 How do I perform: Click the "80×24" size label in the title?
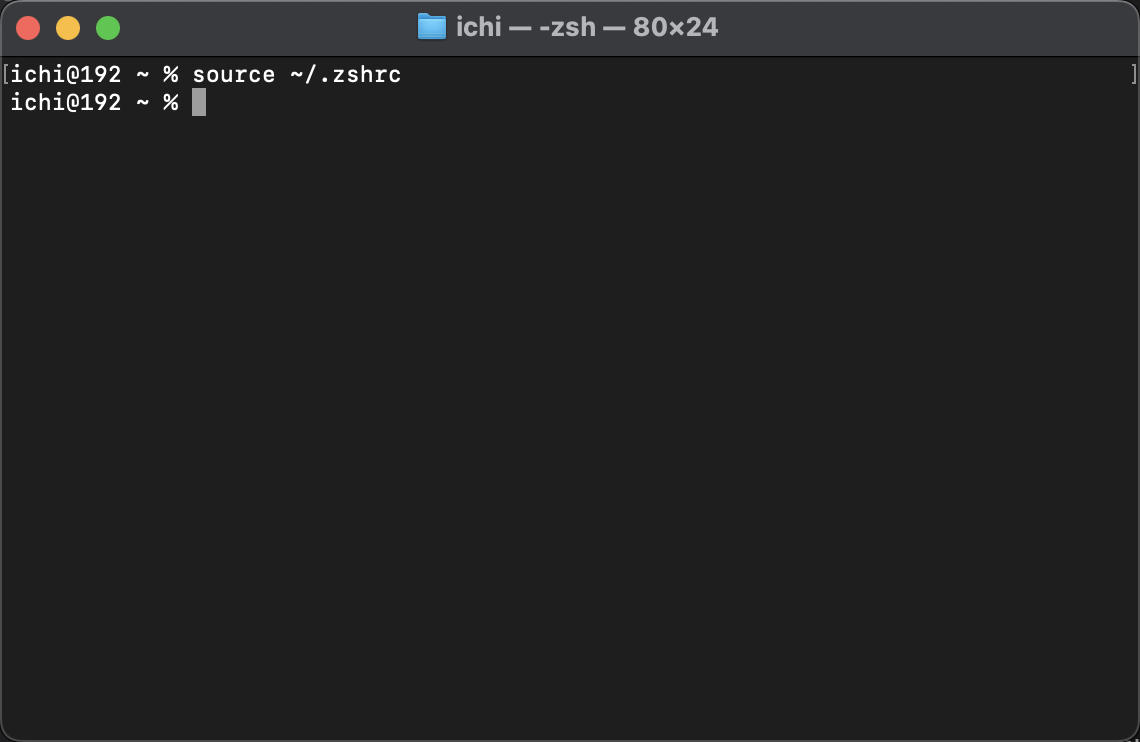point(675,27)
